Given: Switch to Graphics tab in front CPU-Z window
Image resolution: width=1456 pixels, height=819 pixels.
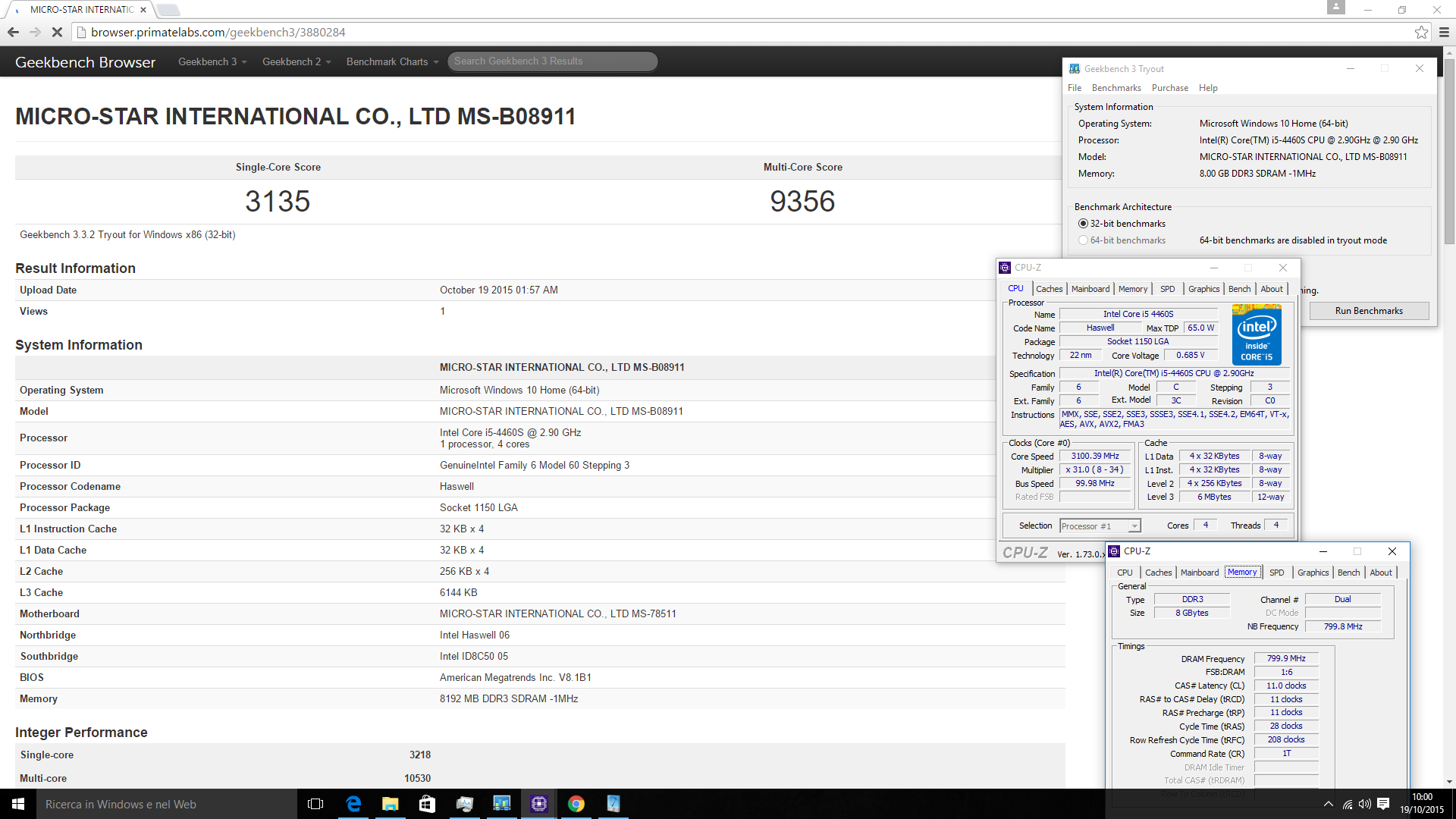Looking at the screenshot, I should [x=1313, y=573].
